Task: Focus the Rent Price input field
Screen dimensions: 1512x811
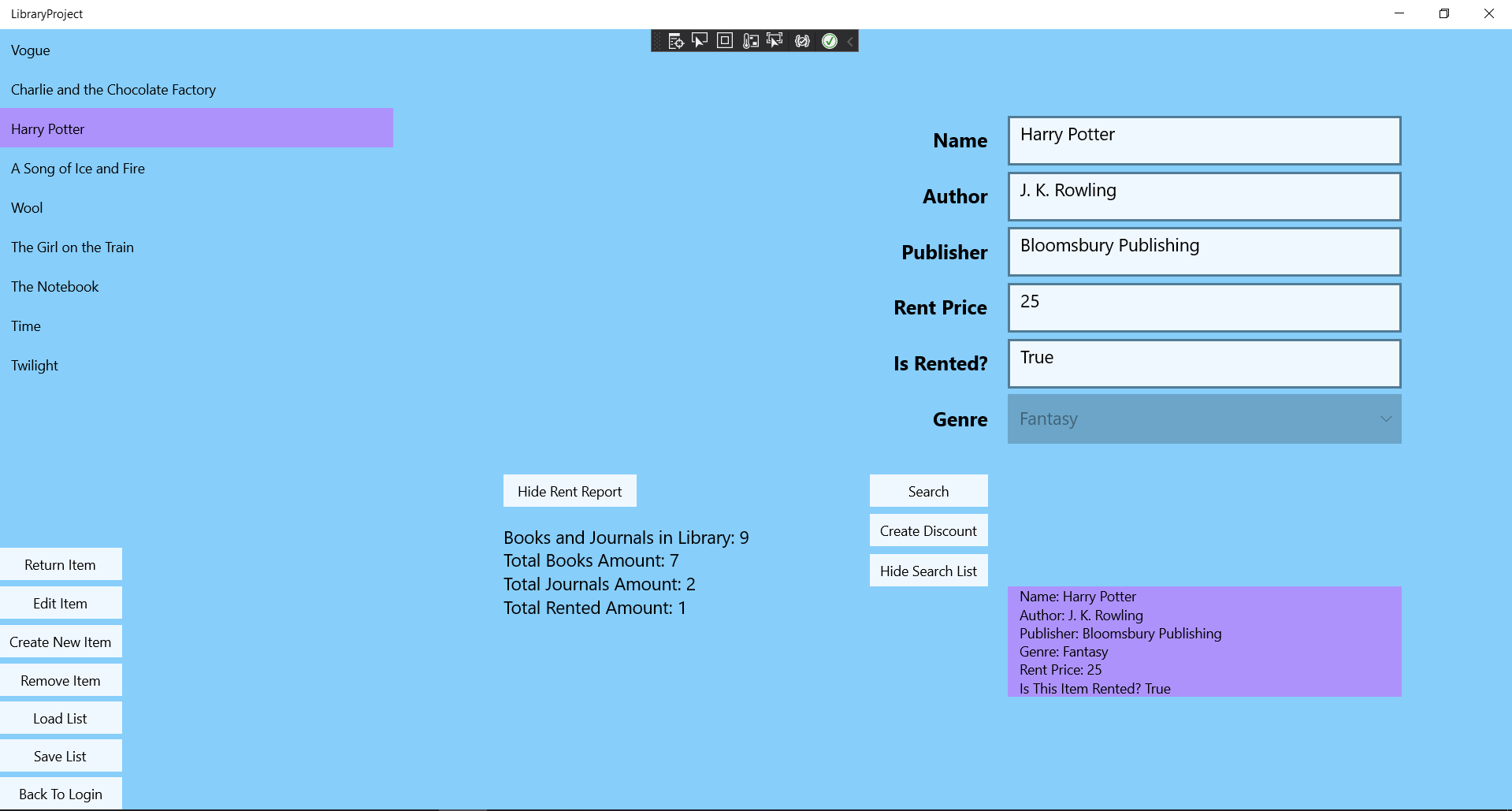Action: coord(1204,307)
